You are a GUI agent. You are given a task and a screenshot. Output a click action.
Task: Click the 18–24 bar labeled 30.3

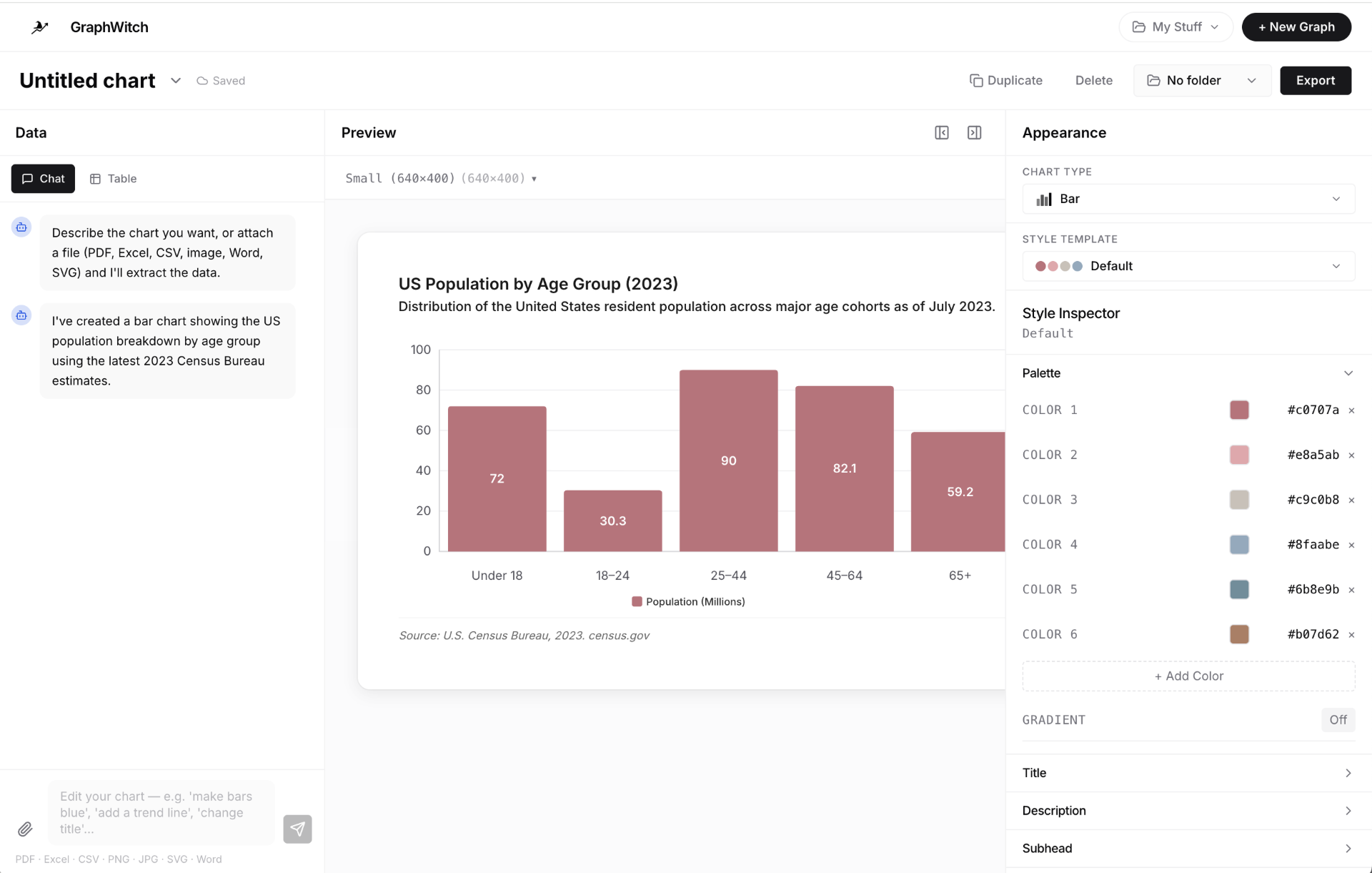(612, 521)
